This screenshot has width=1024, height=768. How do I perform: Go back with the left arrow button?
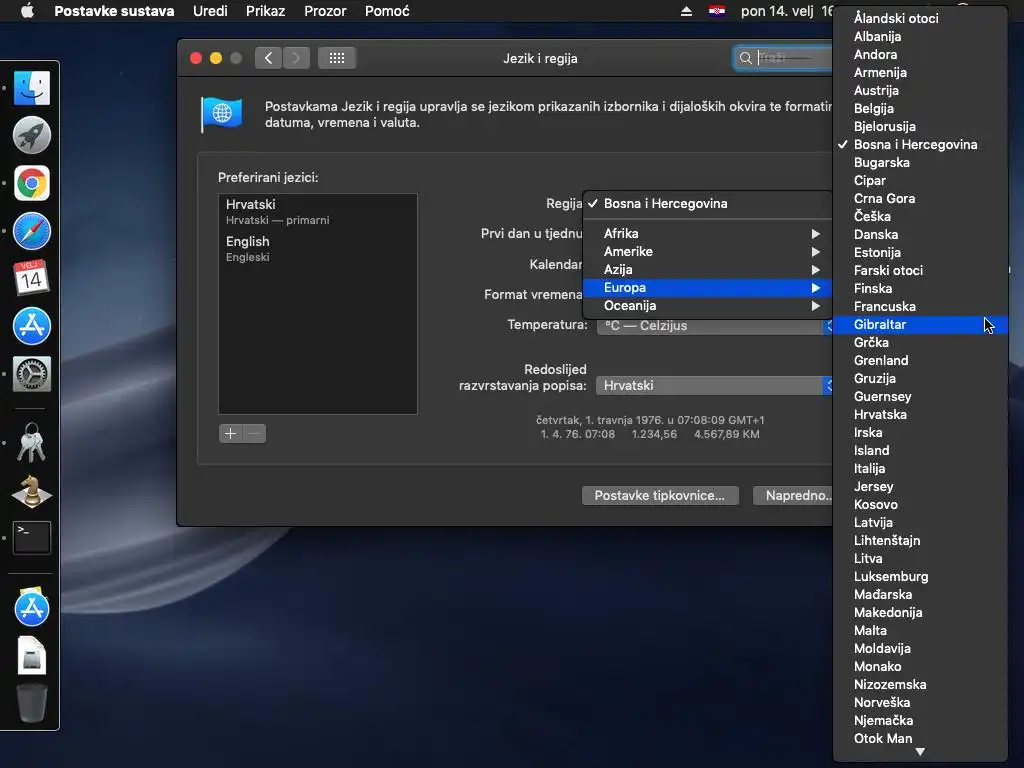268,58
